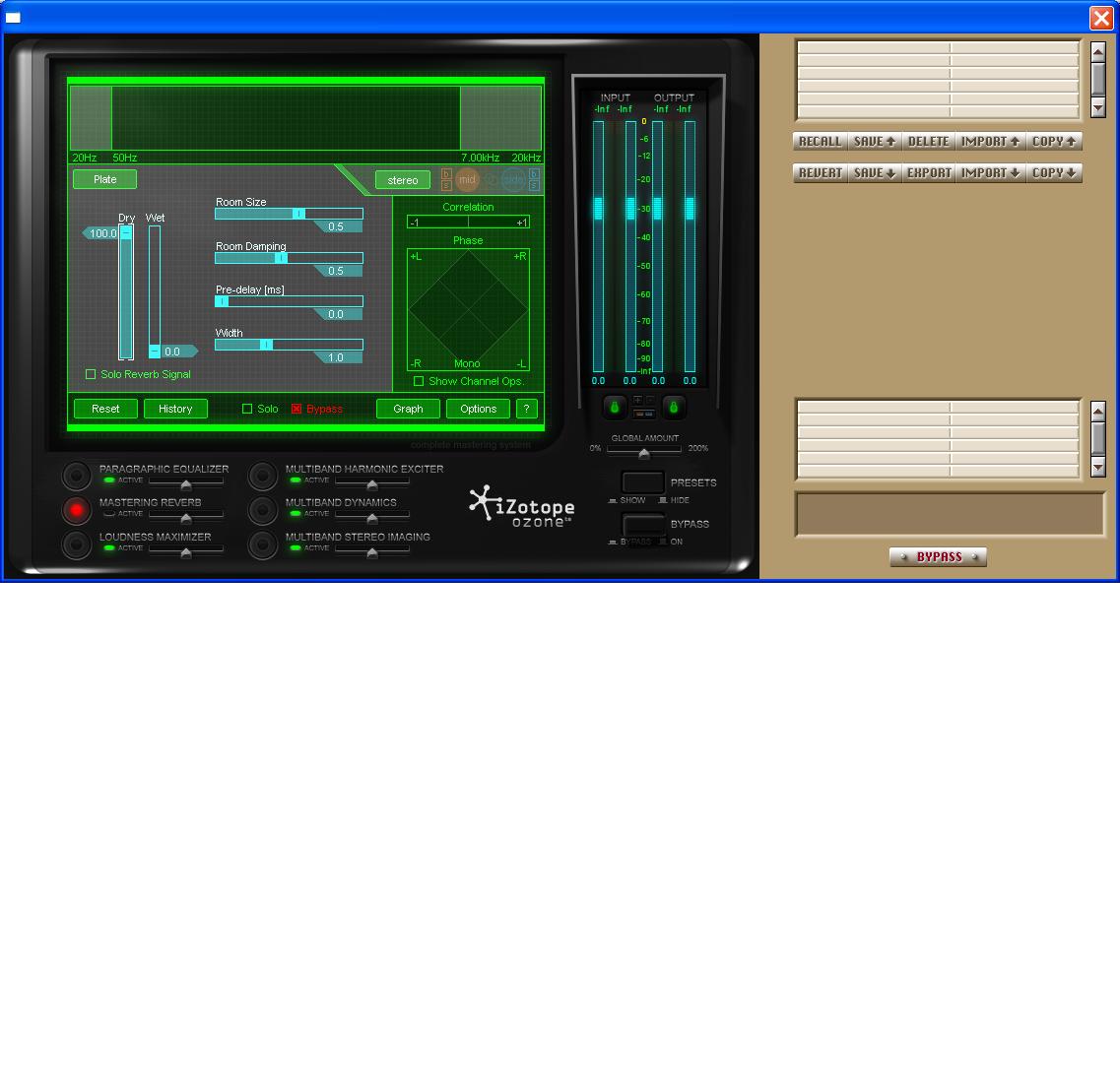1120x1088 pixels.
Task: Toggle Multiband Harmonic Exciter ACTIVE light
Action: tap(295, 480)
